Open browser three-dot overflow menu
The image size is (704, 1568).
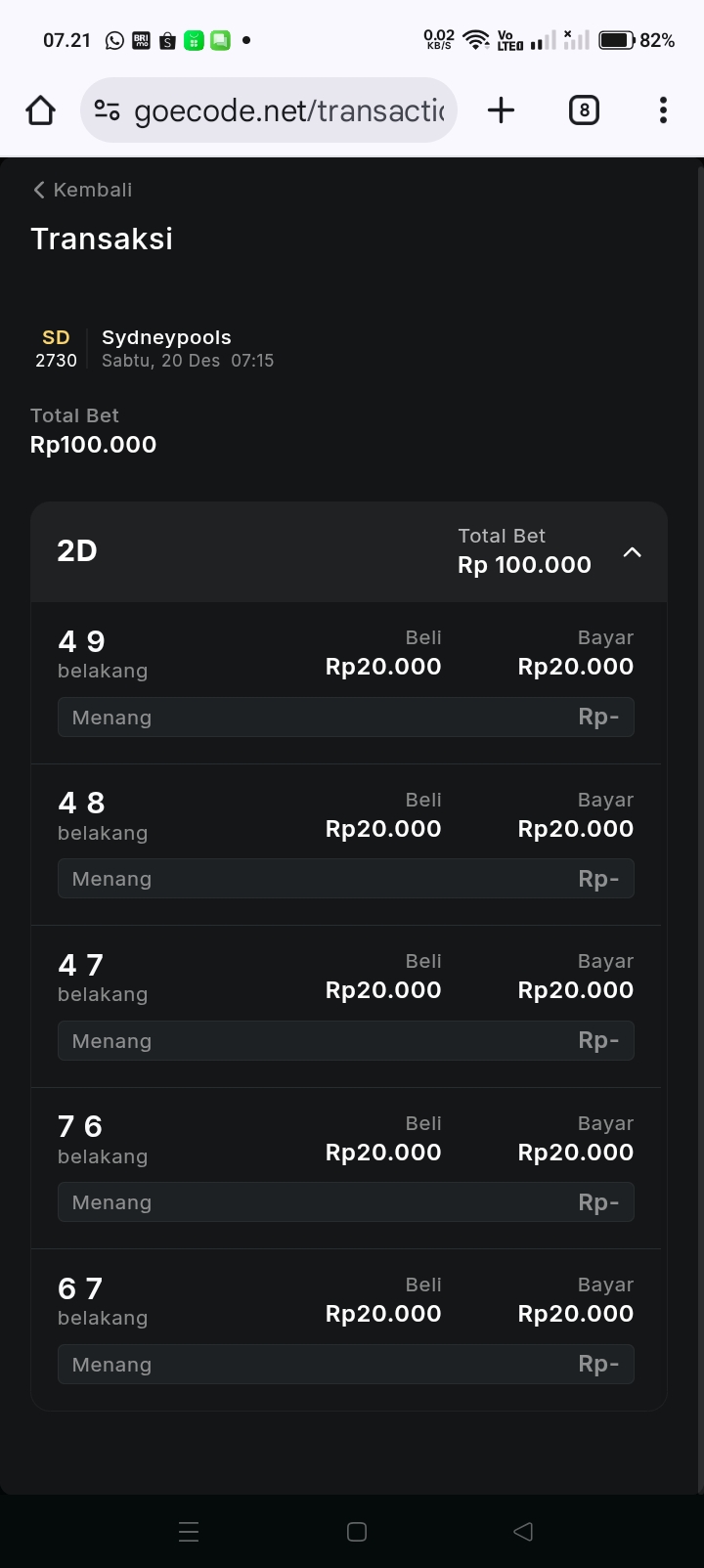pos(663,110)
